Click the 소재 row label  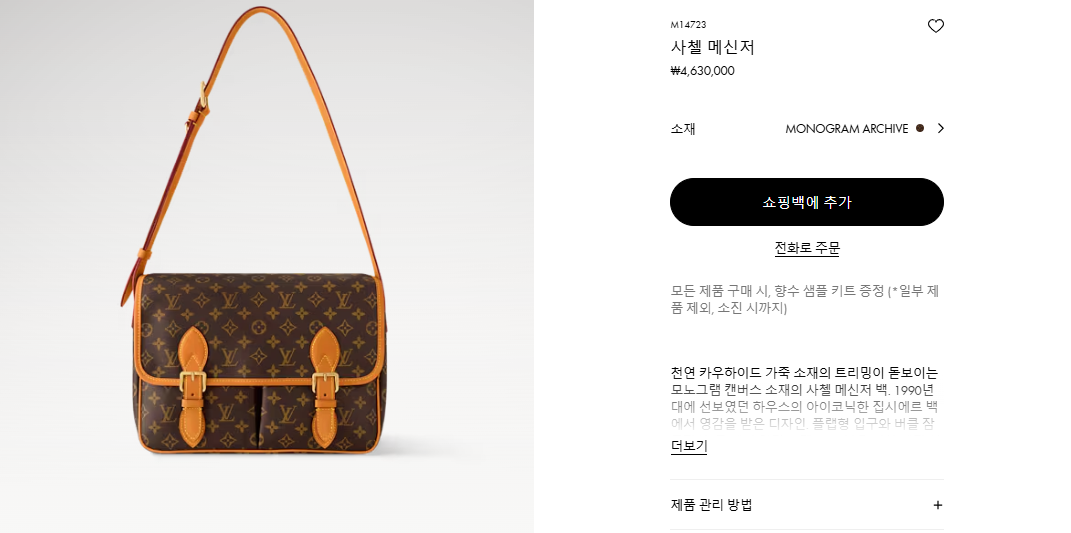(x=682, y=128)
